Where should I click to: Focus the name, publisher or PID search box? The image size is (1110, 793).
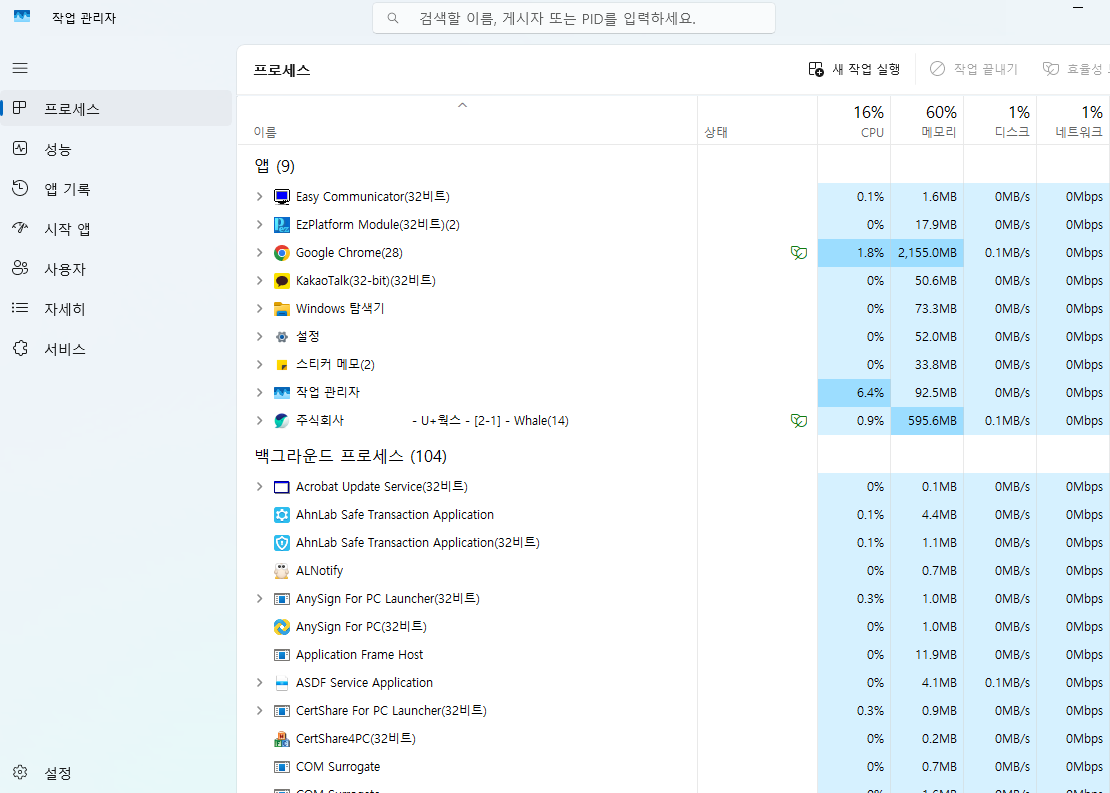click(574, 18)
